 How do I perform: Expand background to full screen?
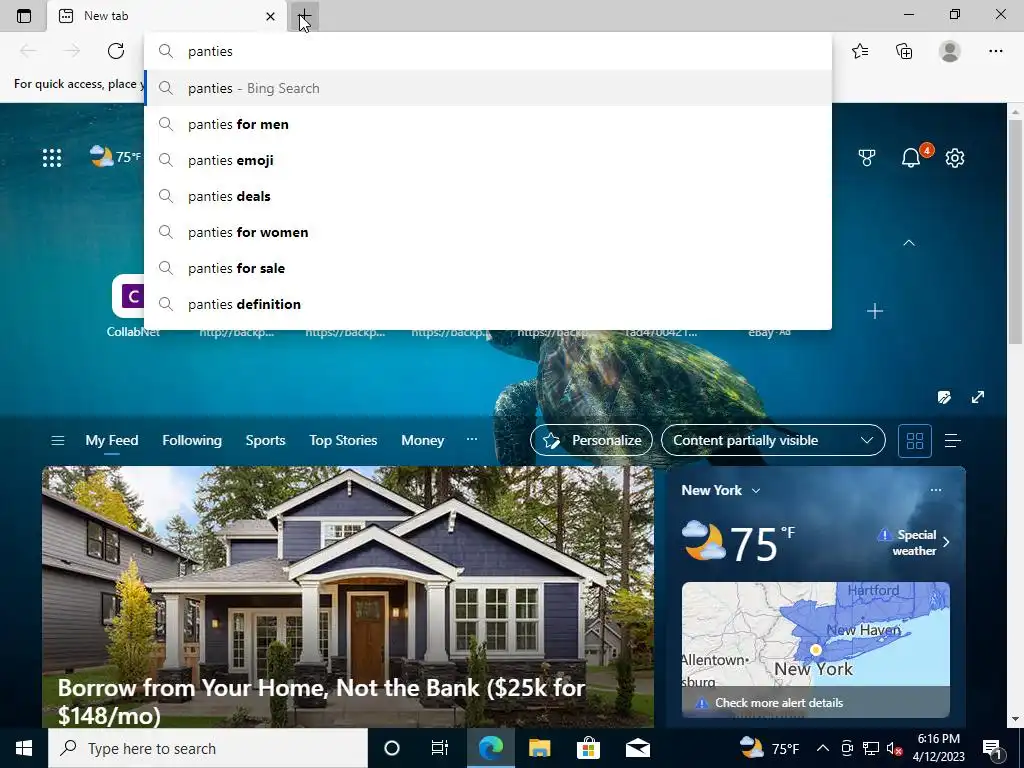click(x=978, y=397)
